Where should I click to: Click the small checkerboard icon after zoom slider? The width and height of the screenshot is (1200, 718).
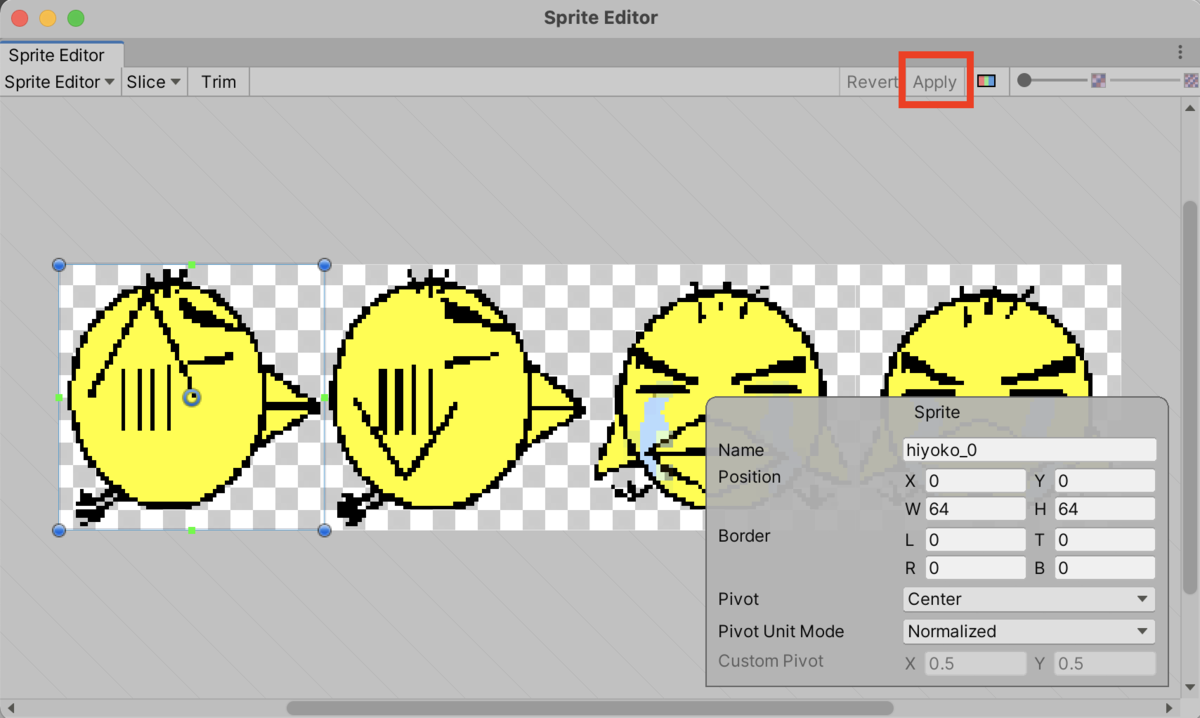tap(1099, 81)
